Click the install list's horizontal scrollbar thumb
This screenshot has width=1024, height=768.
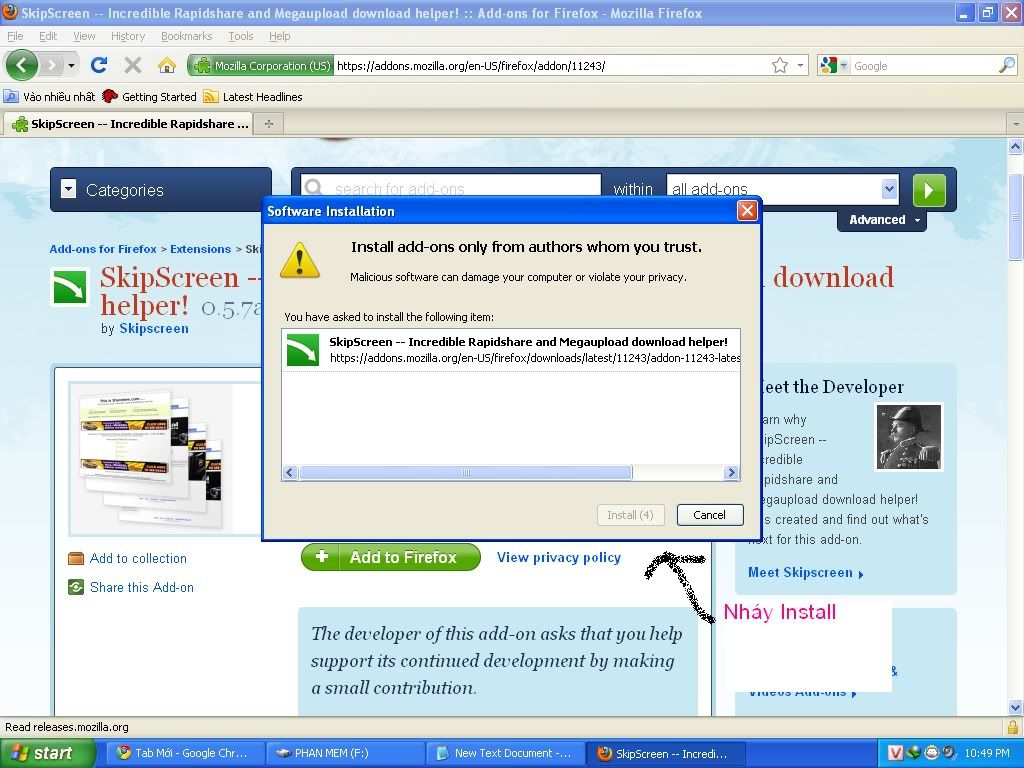(466, 472)
